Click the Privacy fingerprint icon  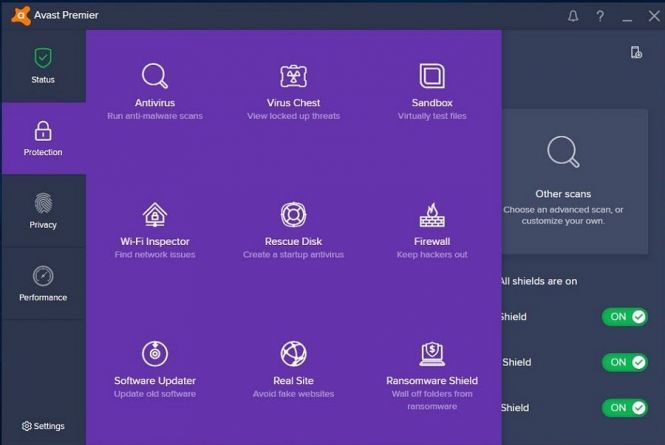(x=43, y=203)
